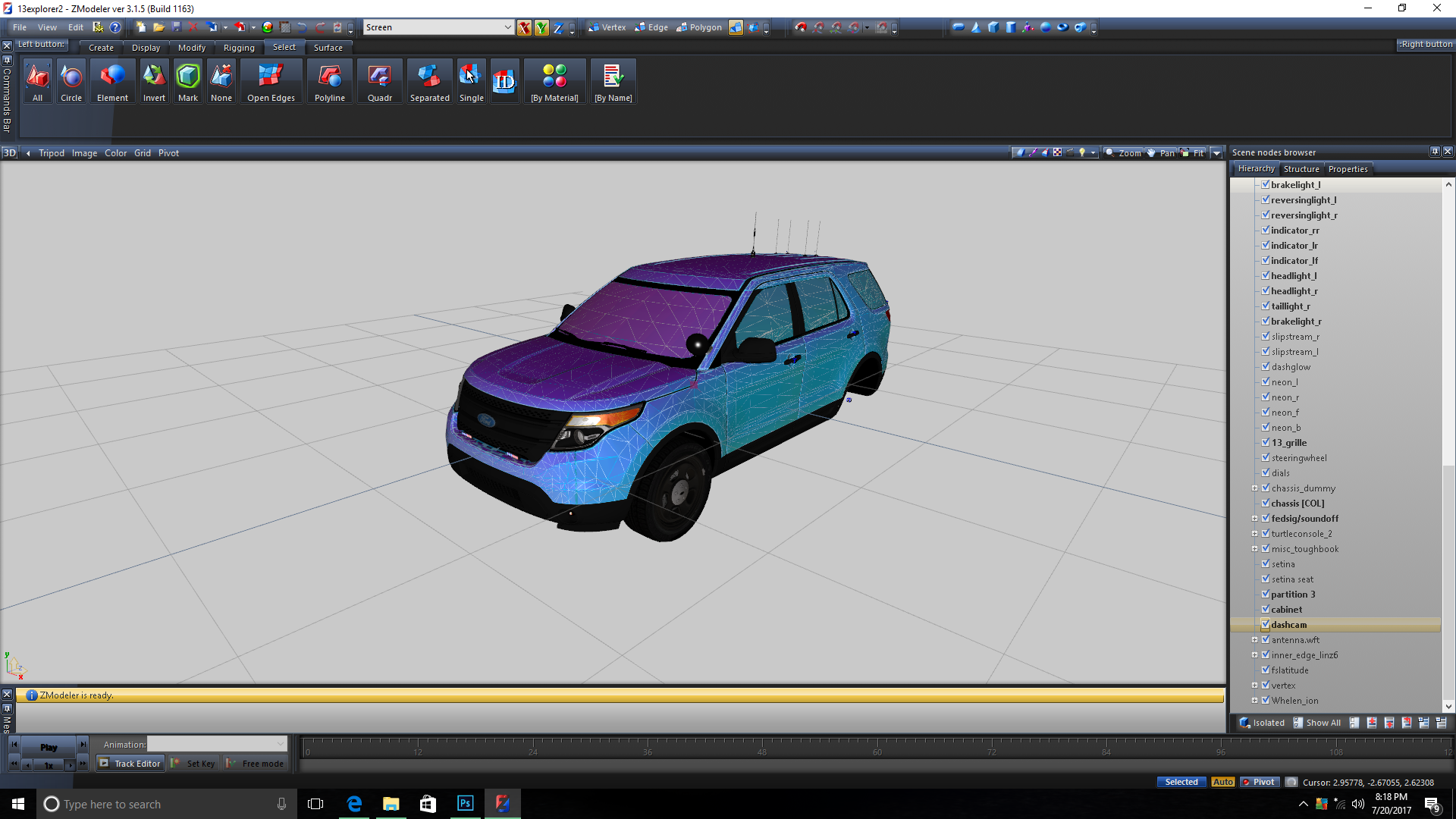Toggle the steeringwheel node checkbox
The height and width of the screenshot is (819, 1456).
click(1266, 457)
